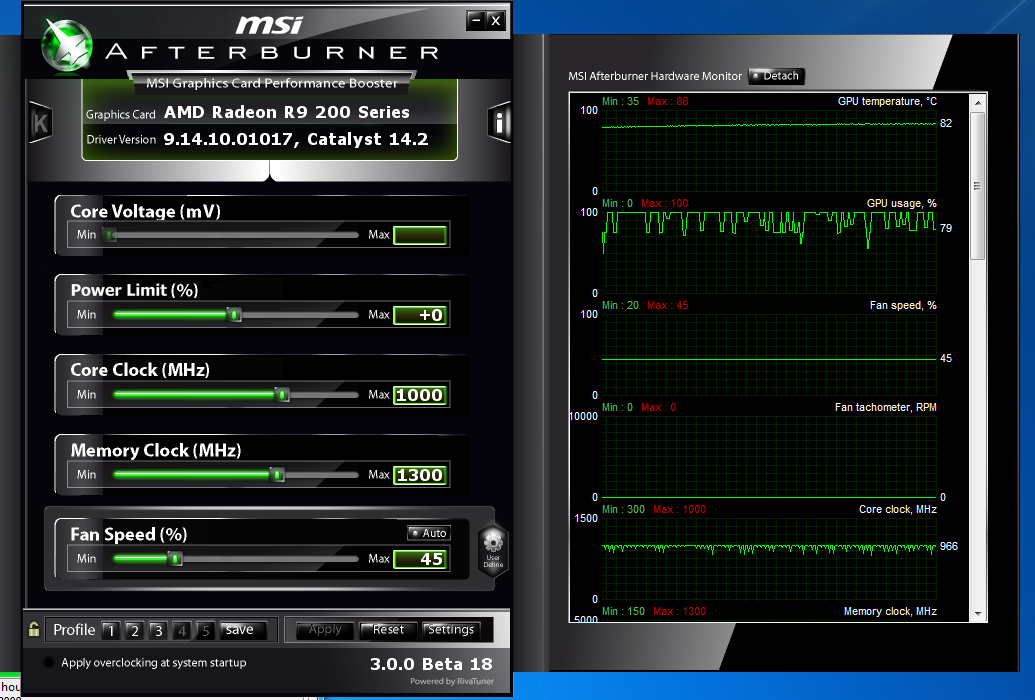Click the Core clock graph

coord(769,559)
